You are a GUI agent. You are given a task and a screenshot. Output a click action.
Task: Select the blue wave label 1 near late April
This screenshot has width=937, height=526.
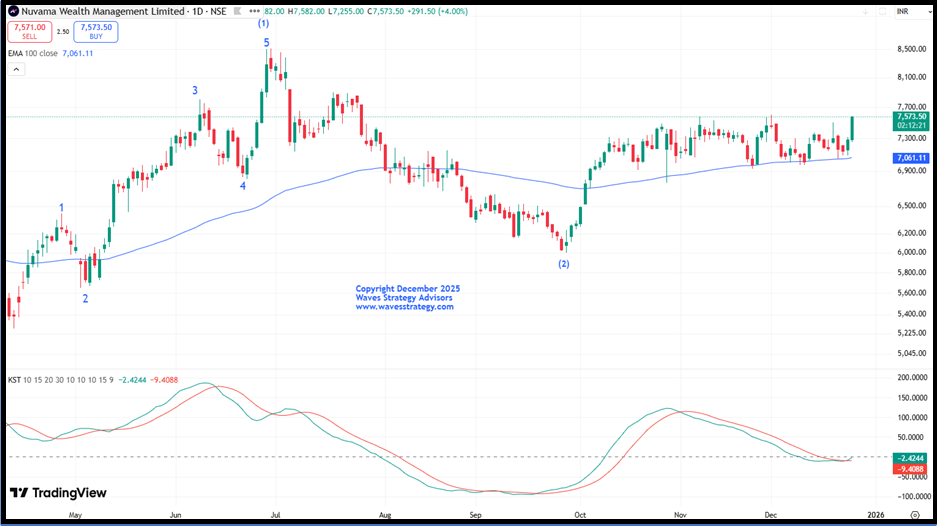(x=62, y=207)
